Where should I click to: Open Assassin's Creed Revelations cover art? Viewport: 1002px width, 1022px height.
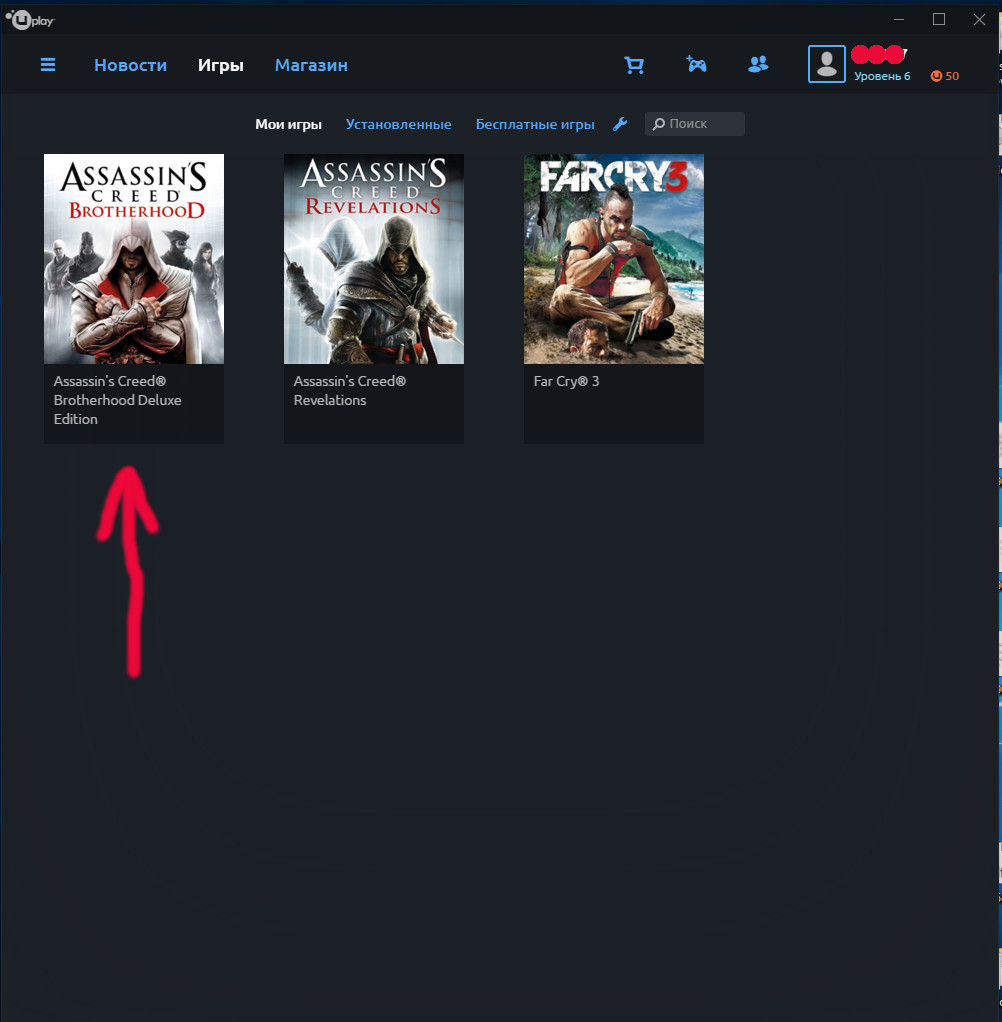pyautogui.click(x=374, y=259)
